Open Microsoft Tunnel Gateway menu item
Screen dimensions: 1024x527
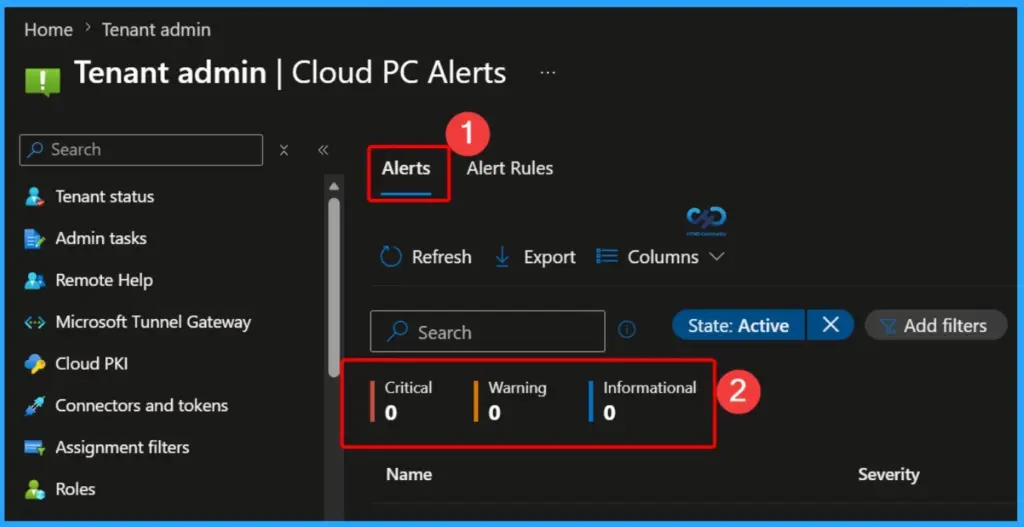tap(153, 323)
